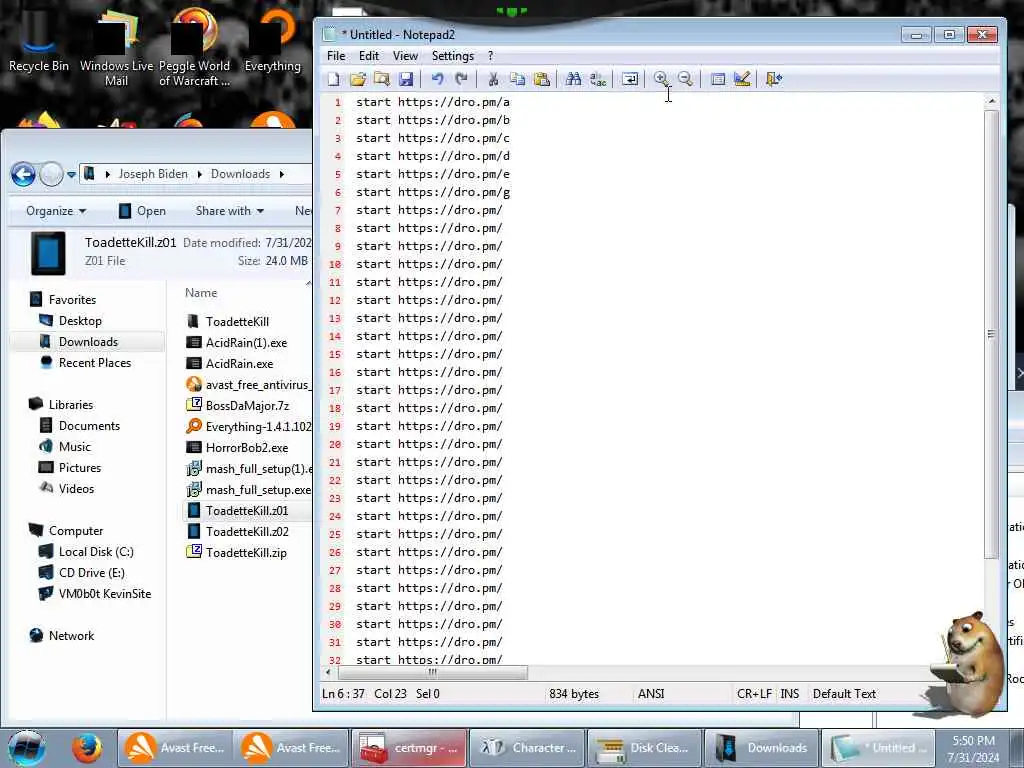Click the Find binoculars icon in Notepad2
This screenshot has width=1024, height=768.
(573, 79)
